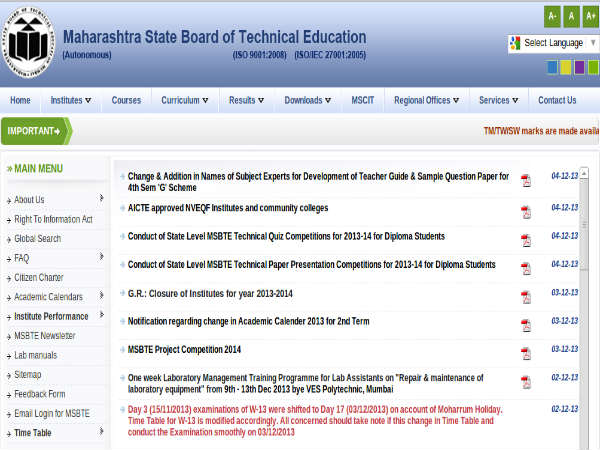Expand the About Us sidebar submenu arrow
Screen dimensions: 600x450
pyautogui.click(x=102, y=199)
